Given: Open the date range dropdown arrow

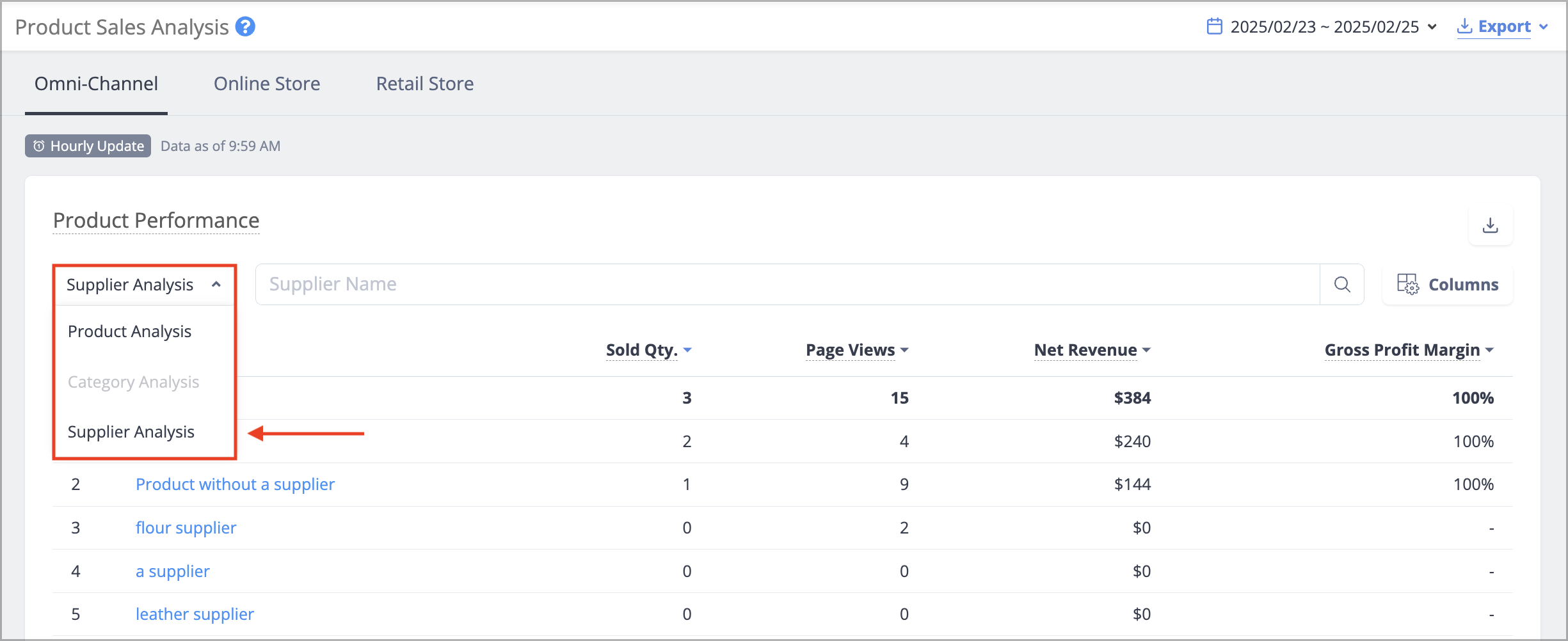Looking at the screenshot, I should (1432, 27).
